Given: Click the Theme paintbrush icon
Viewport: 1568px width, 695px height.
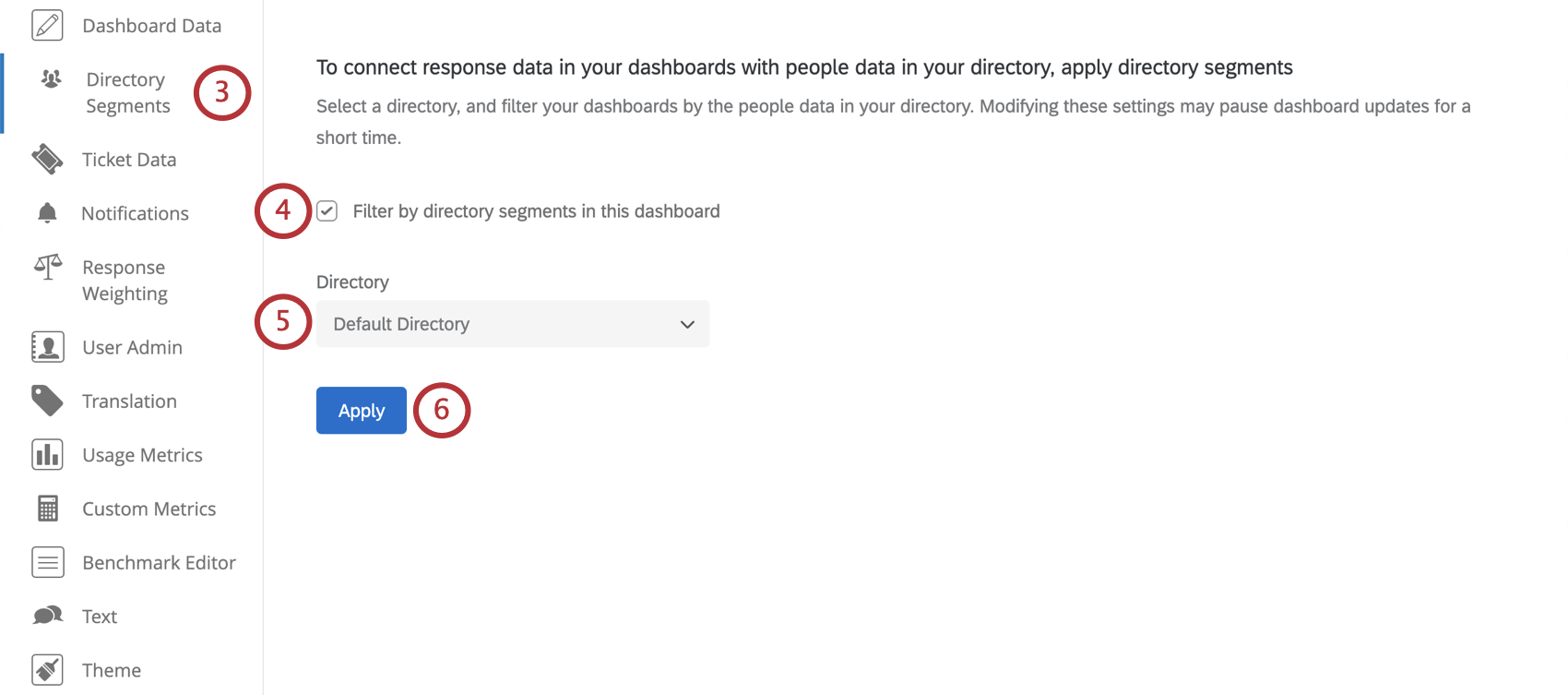Looking at the screenshot, I should click(x=47, y=669).
